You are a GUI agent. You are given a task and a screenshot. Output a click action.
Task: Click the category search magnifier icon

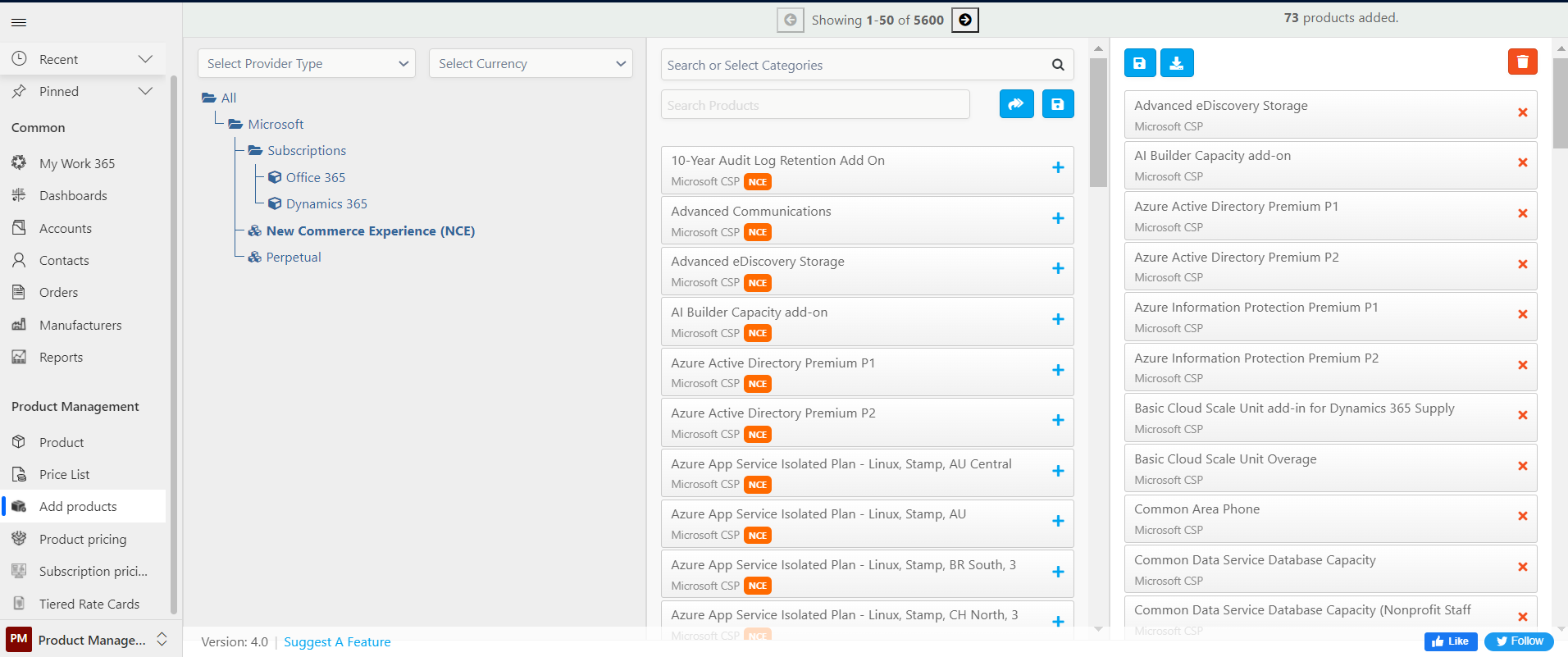pyautogui.click(x=1058, y=65)
